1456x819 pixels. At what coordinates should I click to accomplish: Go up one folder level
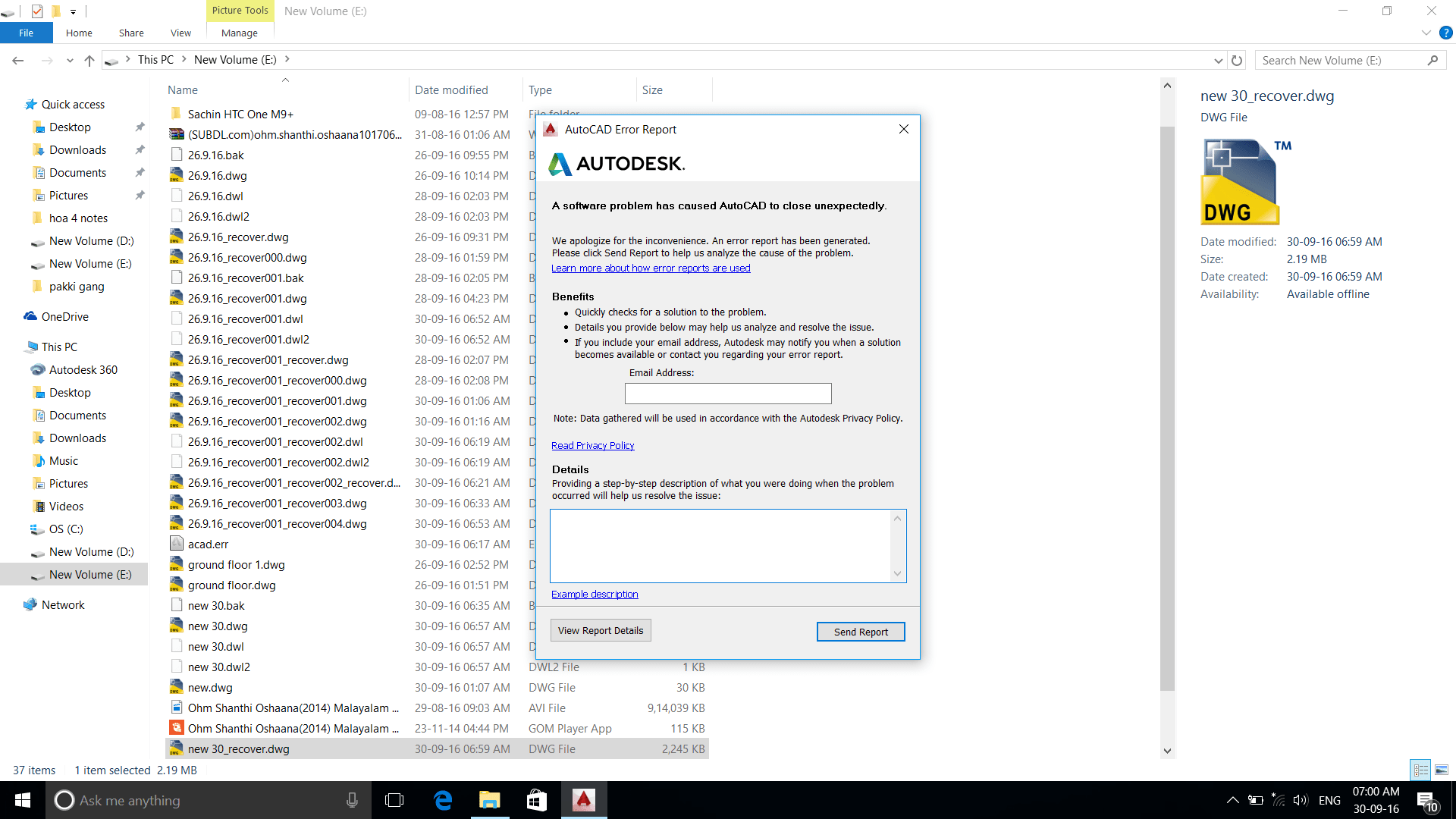point(89,61)
